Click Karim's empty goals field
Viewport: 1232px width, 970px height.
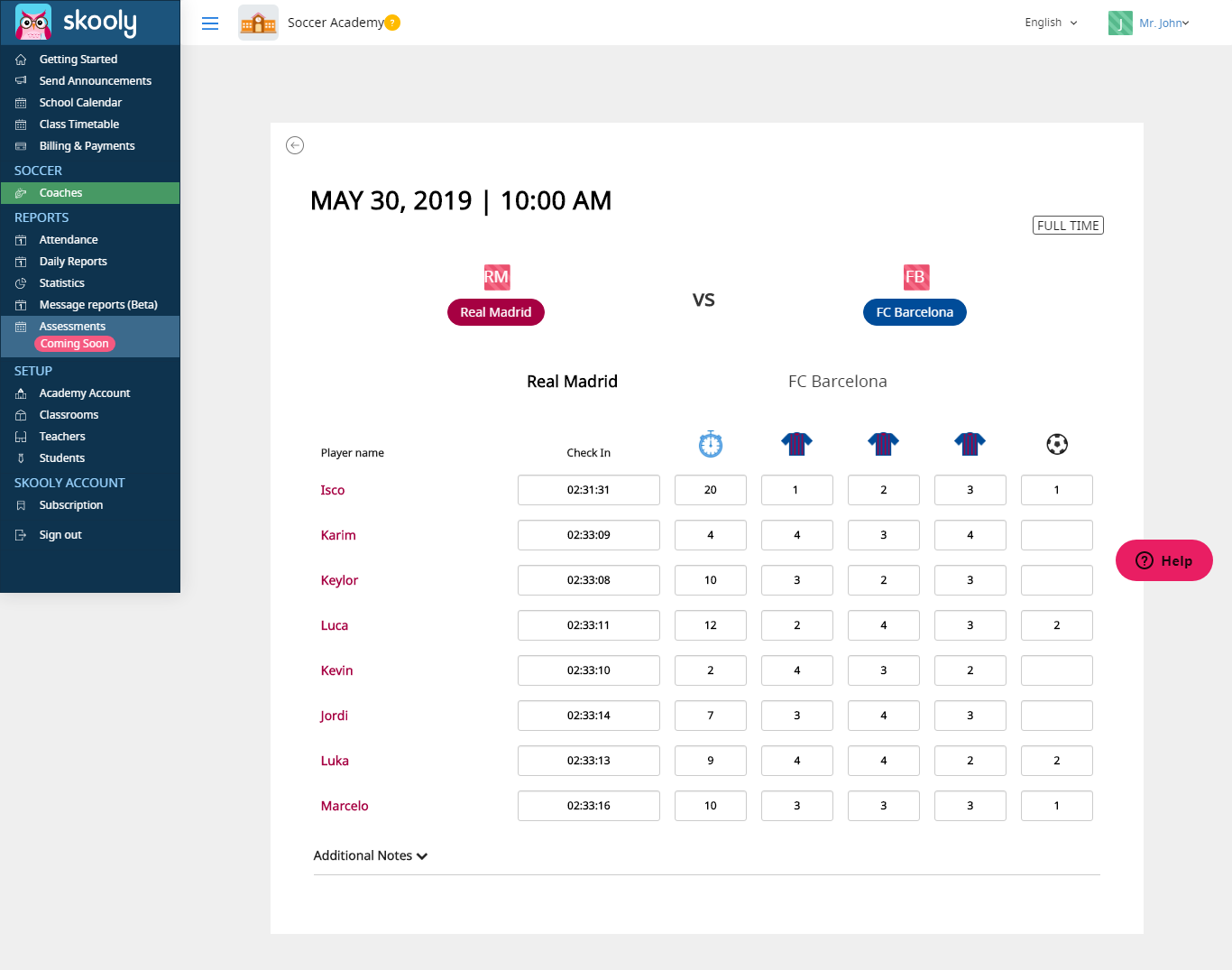point(1057,535)
